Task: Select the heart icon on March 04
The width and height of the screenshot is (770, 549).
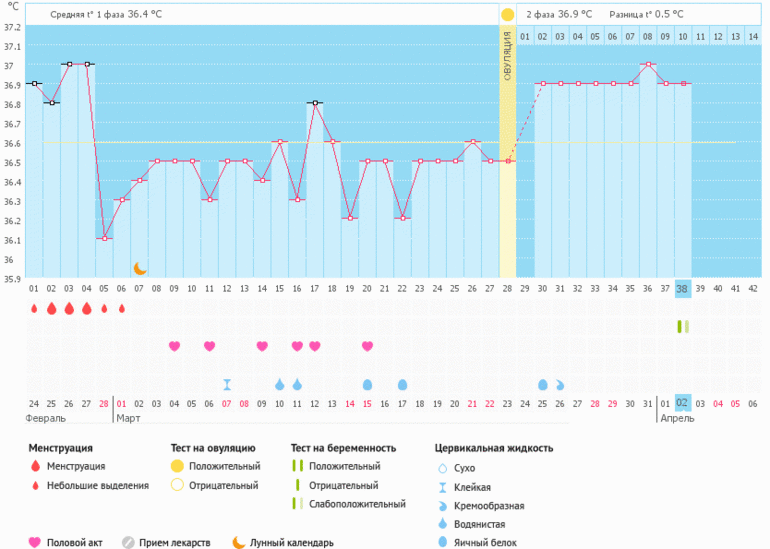Action: coord(174,346)
